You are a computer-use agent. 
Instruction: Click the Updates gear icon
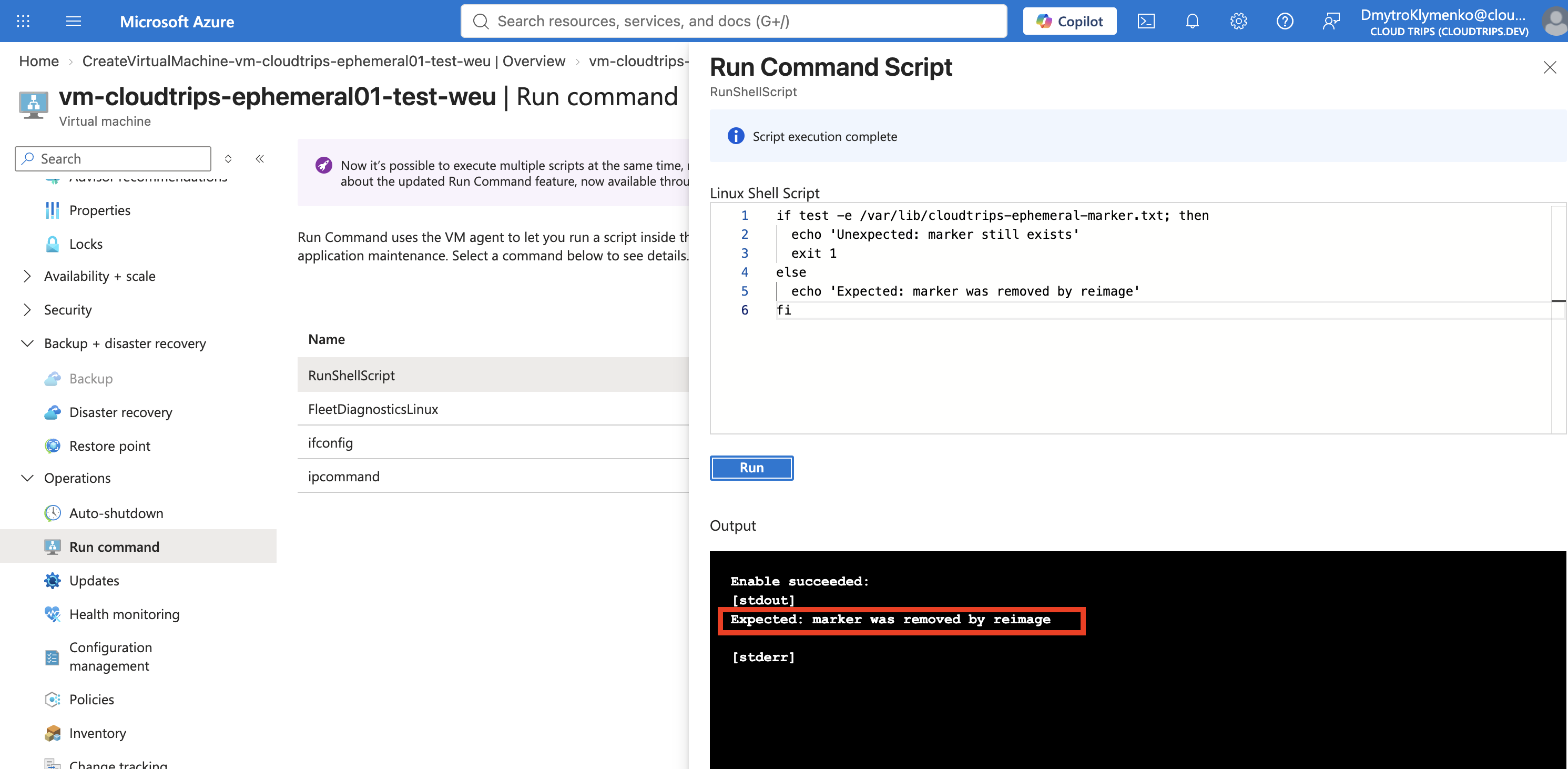pyautogui.click(x=53, y=580)
